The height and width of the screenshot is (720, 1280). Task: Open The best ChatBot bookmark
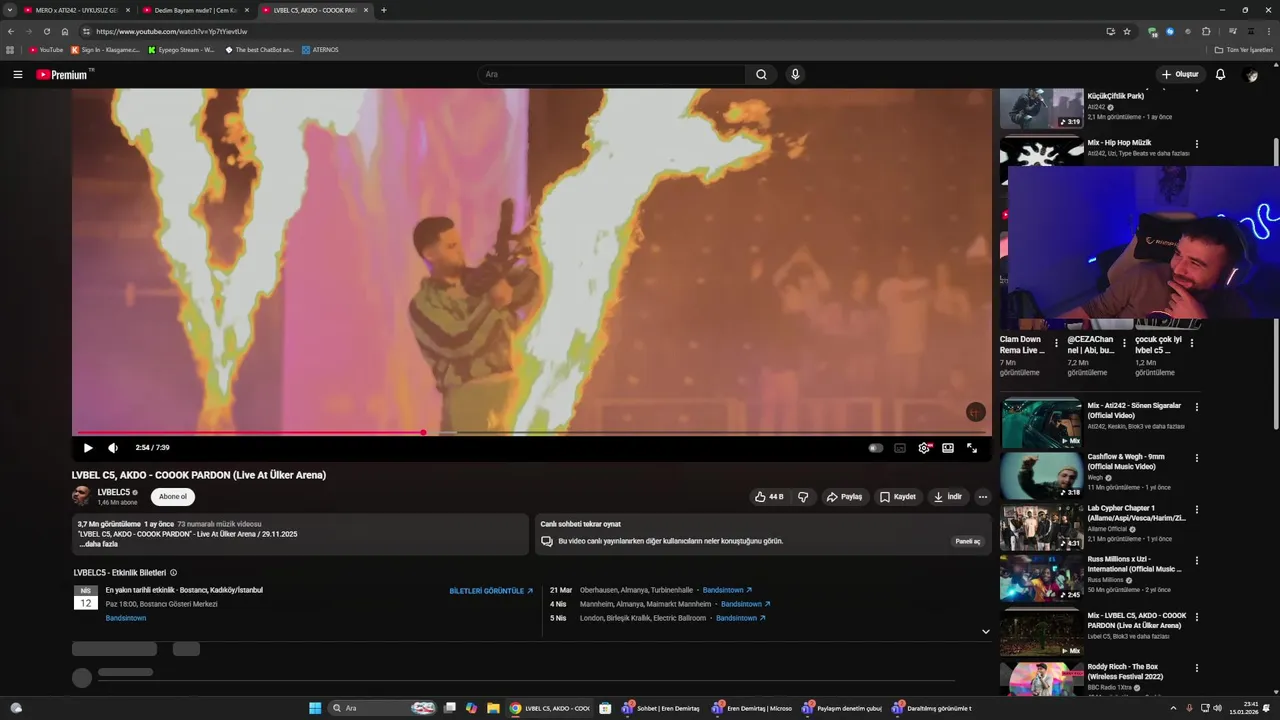click(x=259, y=50)
